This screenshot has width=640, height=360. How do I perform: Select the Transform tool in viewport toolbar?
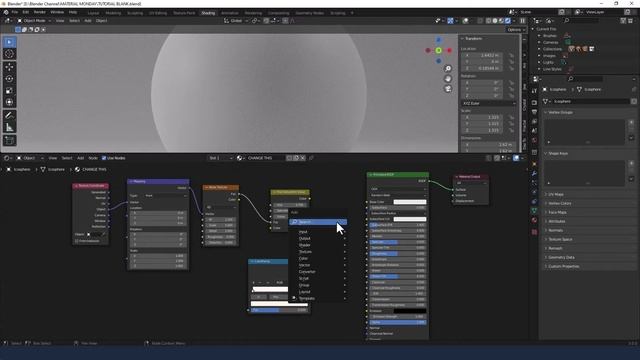point(10,102)
